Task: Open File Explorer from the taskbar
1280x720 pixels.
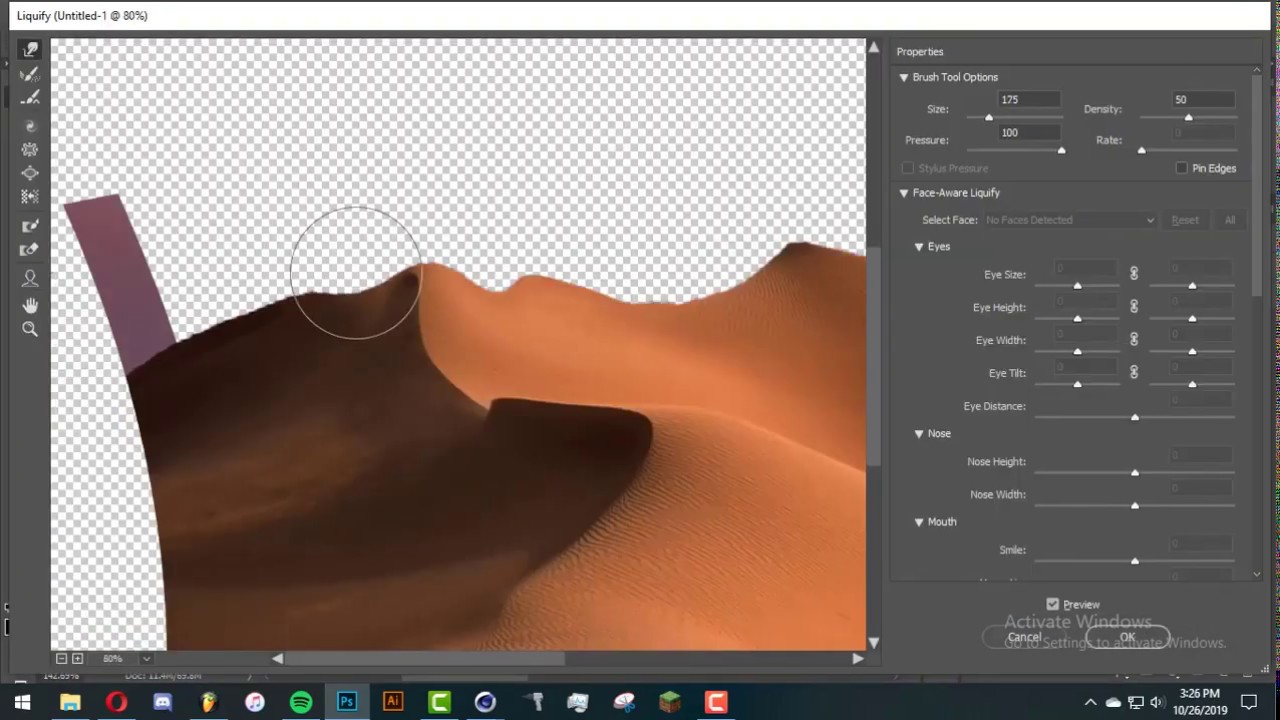Action: (x=70, y=702)
